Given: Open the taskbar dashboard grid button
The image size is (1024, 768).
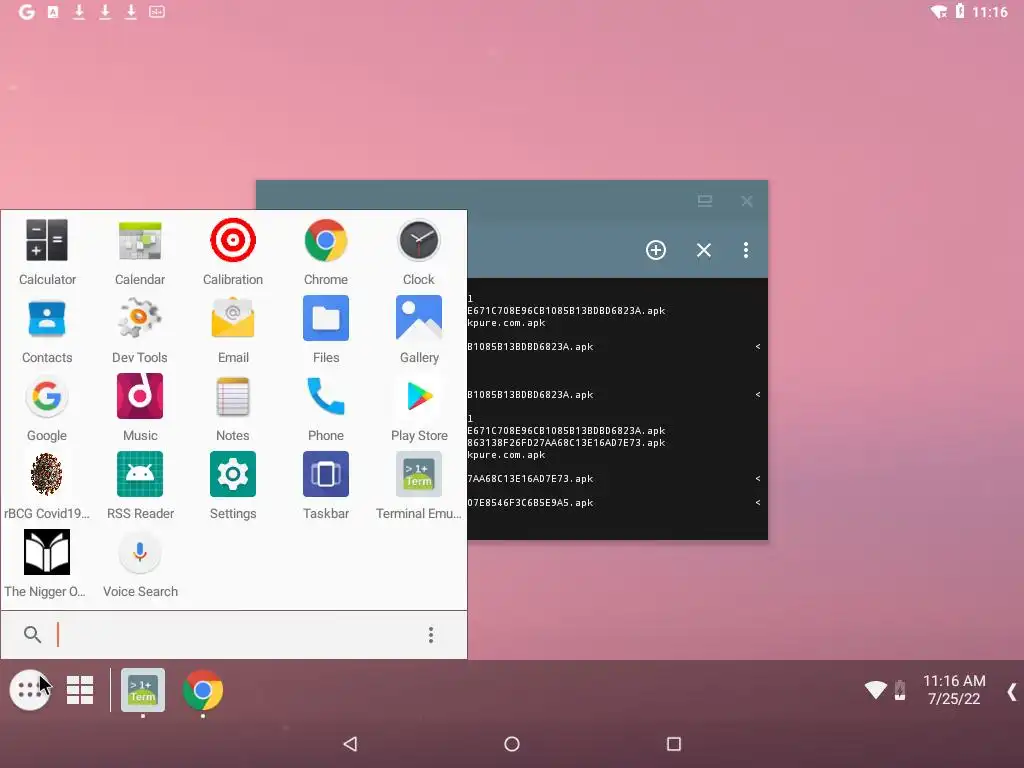Looking at the screenshot, I should pyautogui.click(x=80, y=690).
